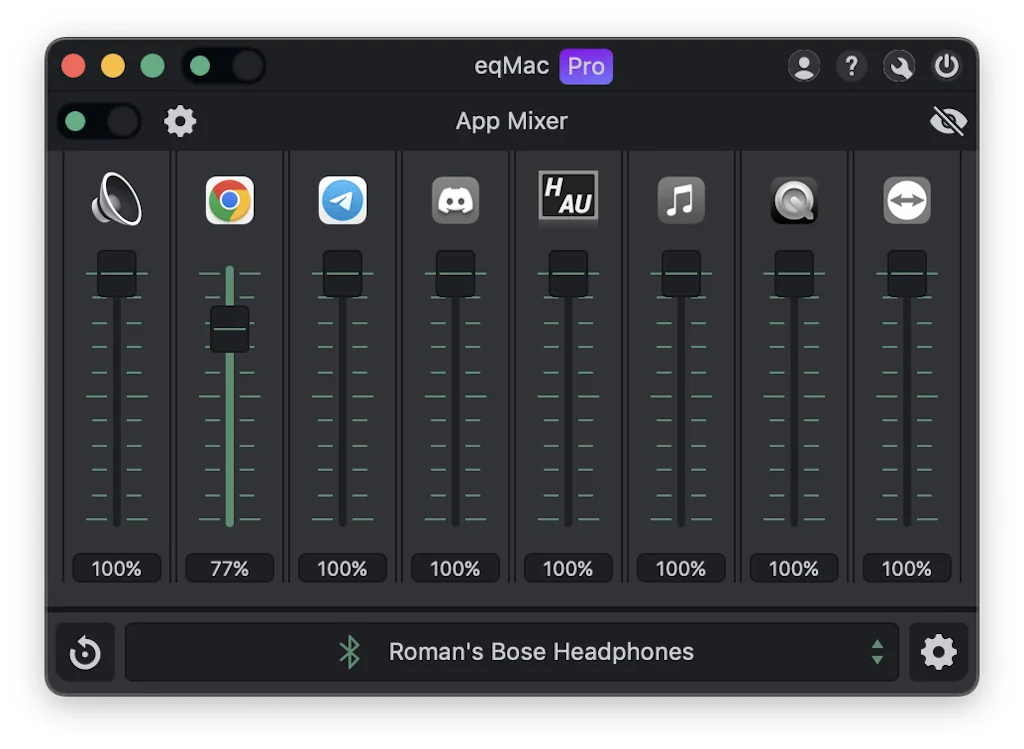Expand Roman's Bose Headphones device list
The height and width of the screenshot is (749, 1024).
(x=540, y=651)
